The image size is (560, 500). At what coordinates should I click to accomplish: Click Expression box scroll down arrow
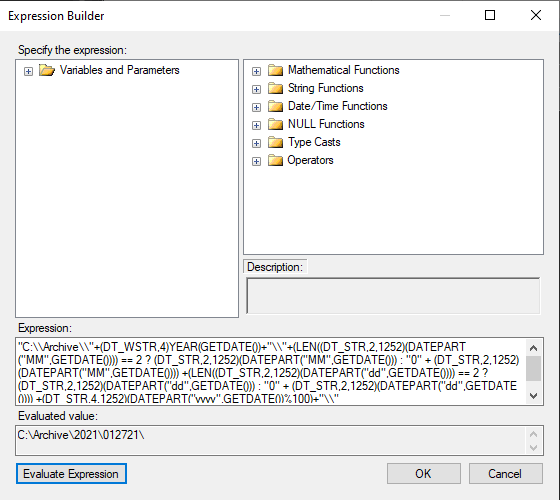534,395
